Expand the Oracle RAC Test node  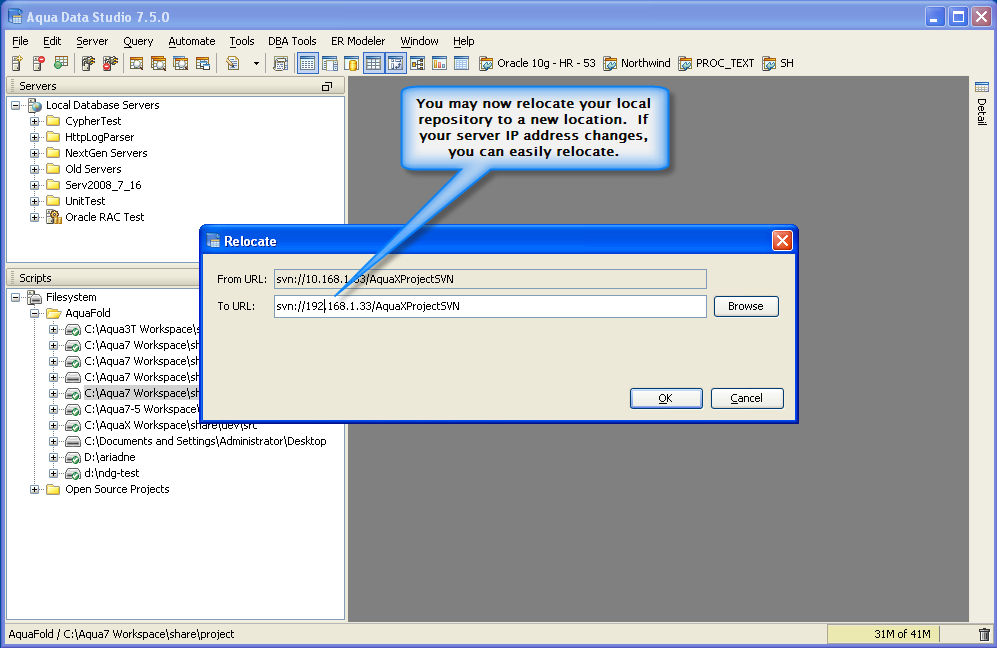pyautogui.click(x=34, y=217)
